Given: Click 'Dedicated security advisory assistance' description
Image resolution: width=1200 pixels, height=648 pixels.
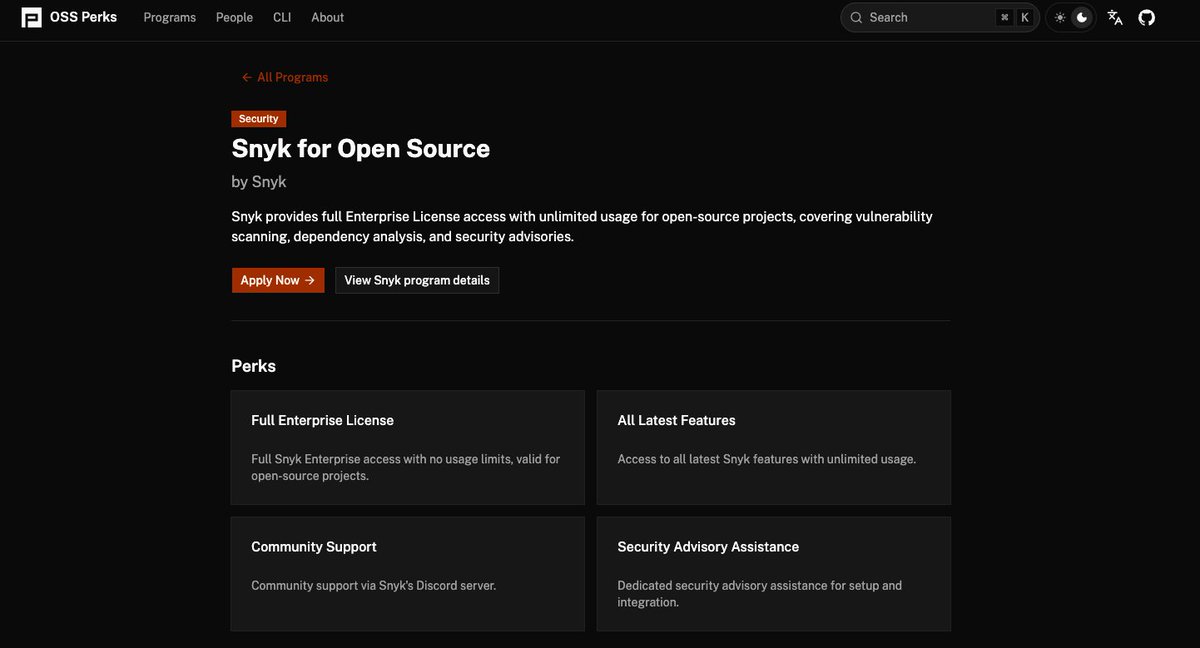Looking at the screenshot, I should tap(759, 594).
